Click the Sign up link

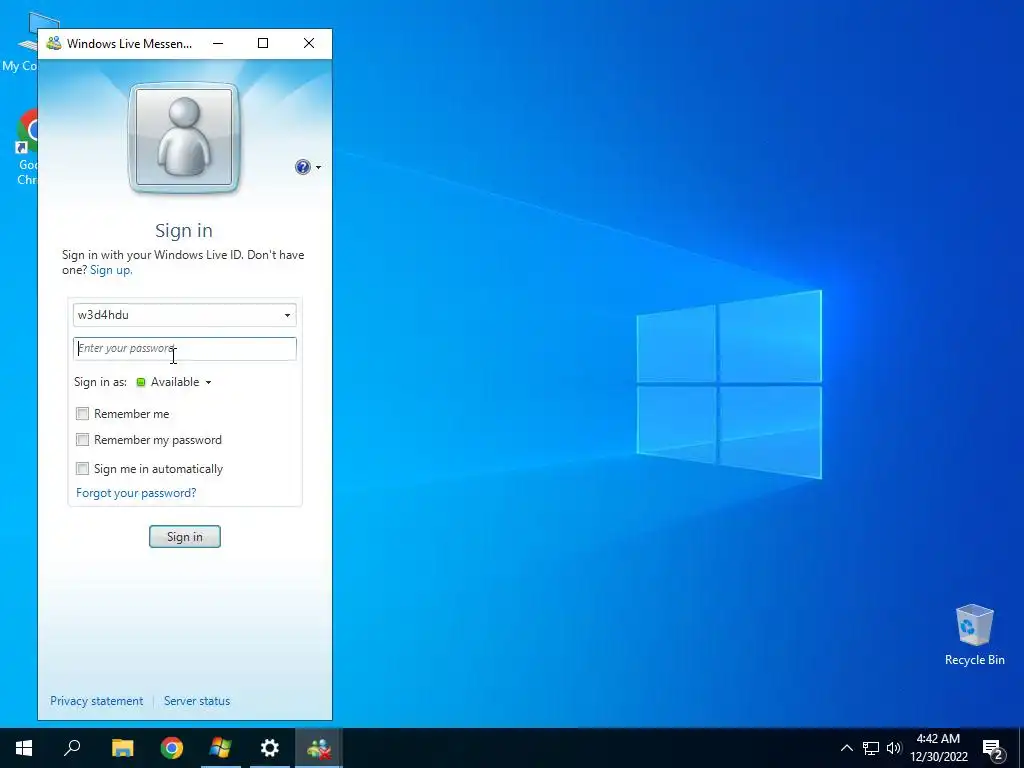(x=111, y=270)
